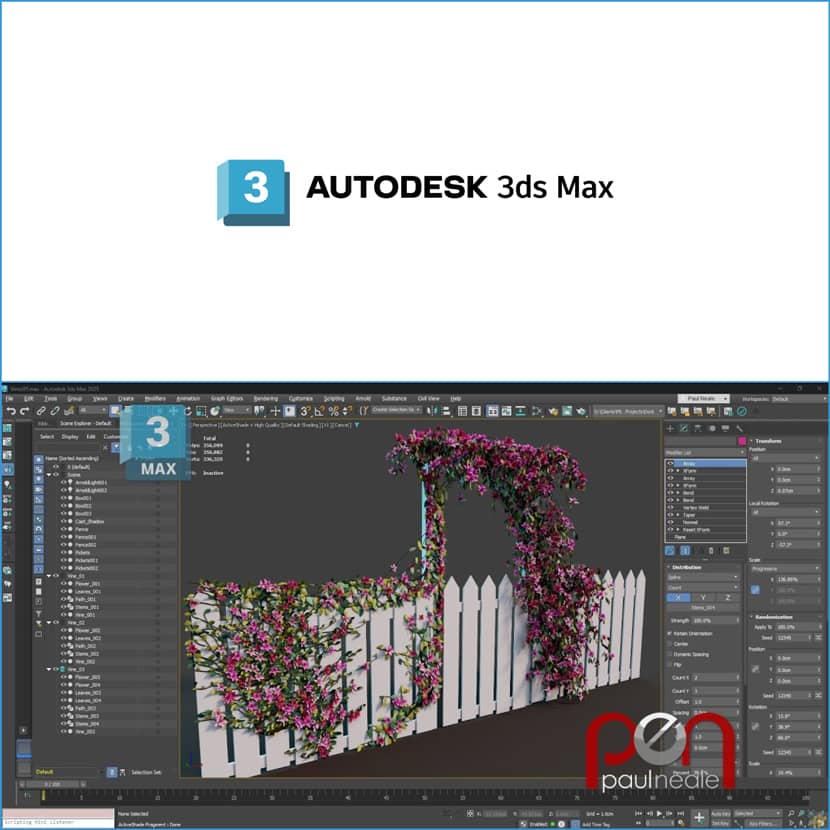Switch to the Utilities wrench panel icon
This screenshot has height=830, width=830.
click(739, 428)
